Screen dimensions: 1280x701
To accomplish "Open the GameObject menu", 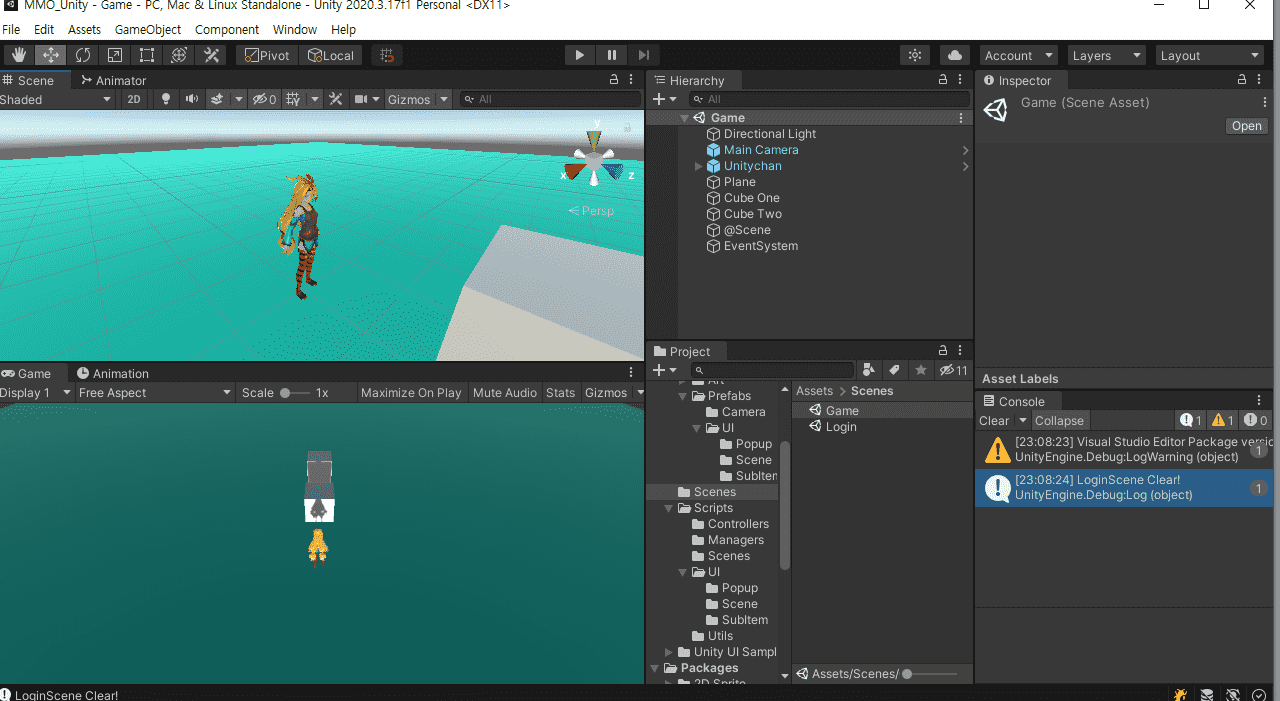I will click(147, 30).
